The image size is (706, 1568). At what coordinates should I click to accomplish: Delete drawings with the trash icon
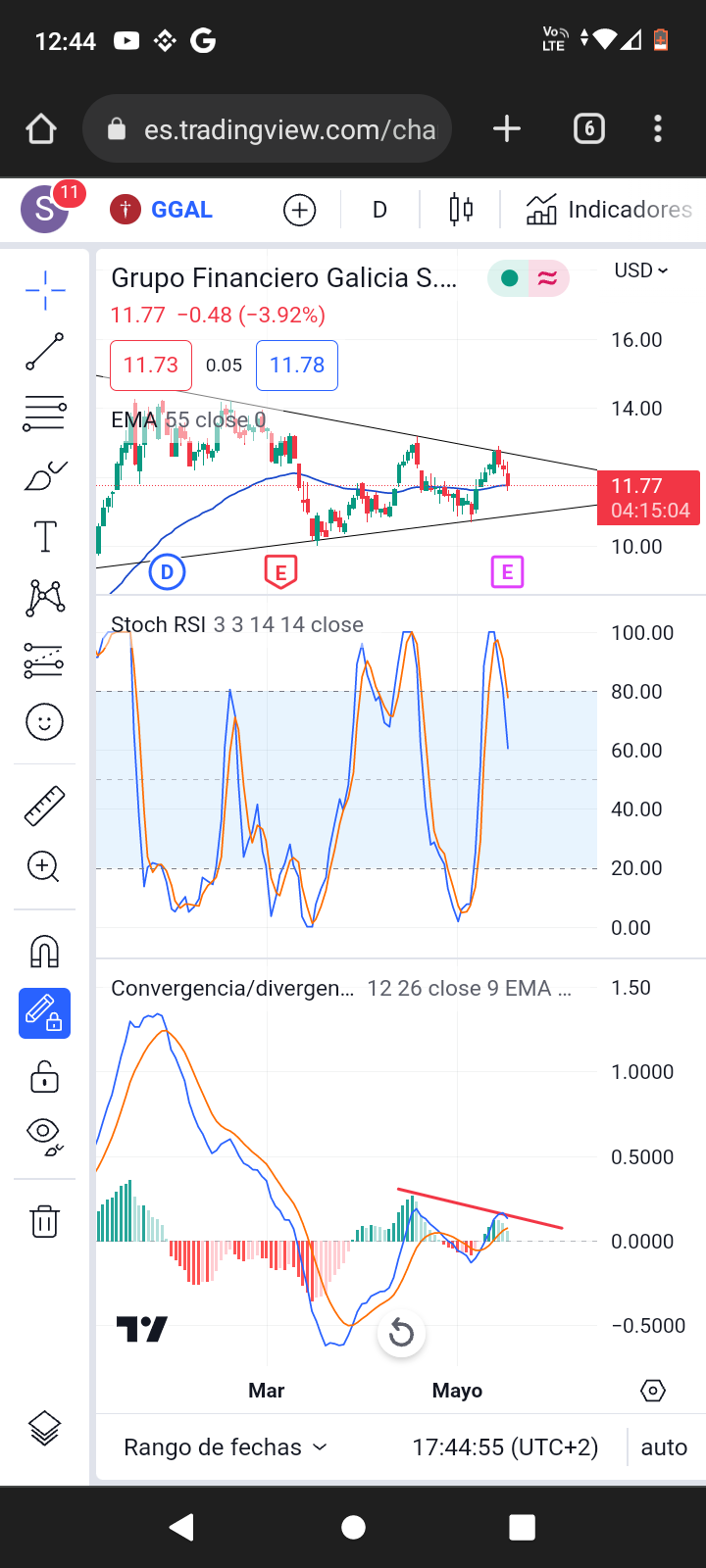45,1221
